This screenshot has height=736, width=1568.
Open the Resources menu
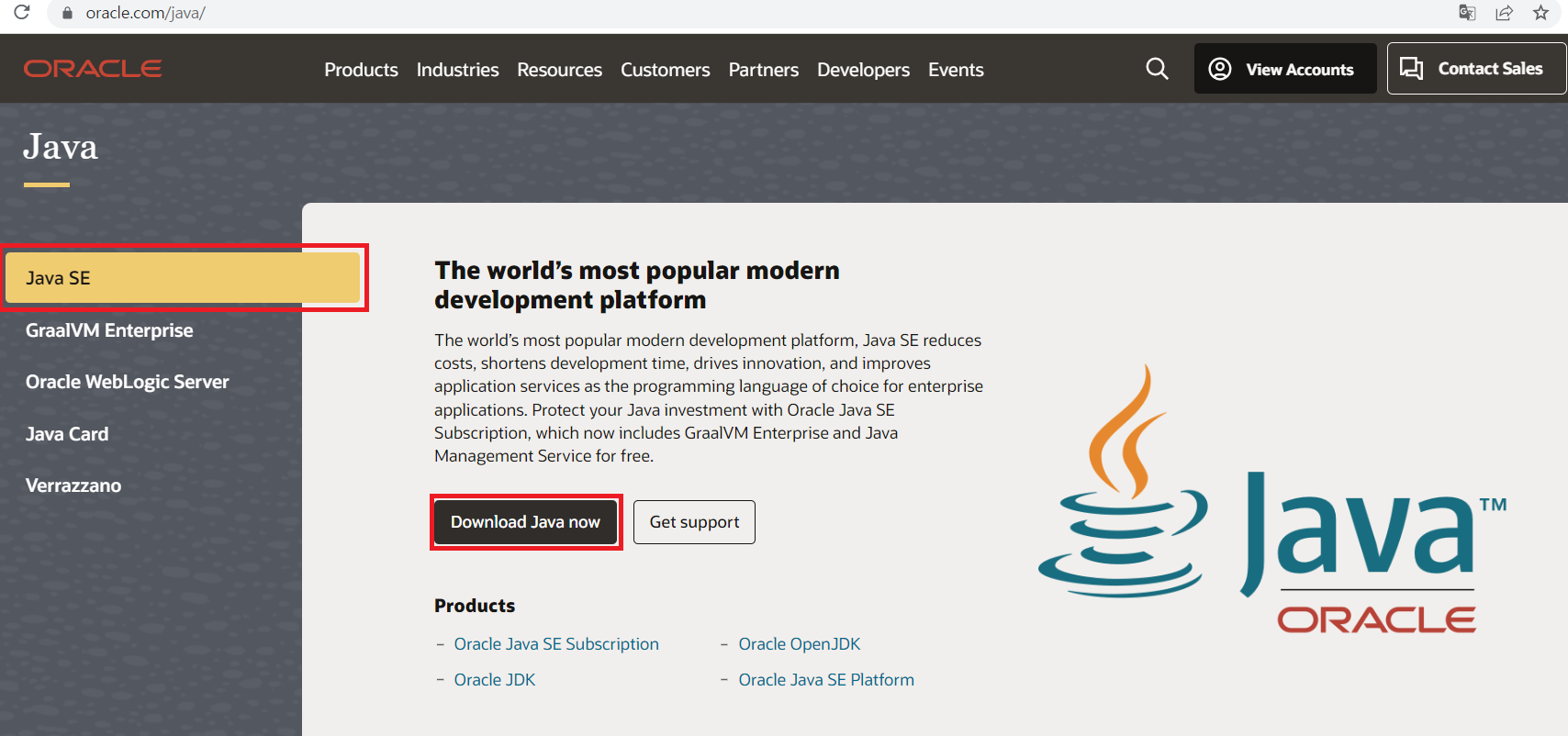click(559, 70)
